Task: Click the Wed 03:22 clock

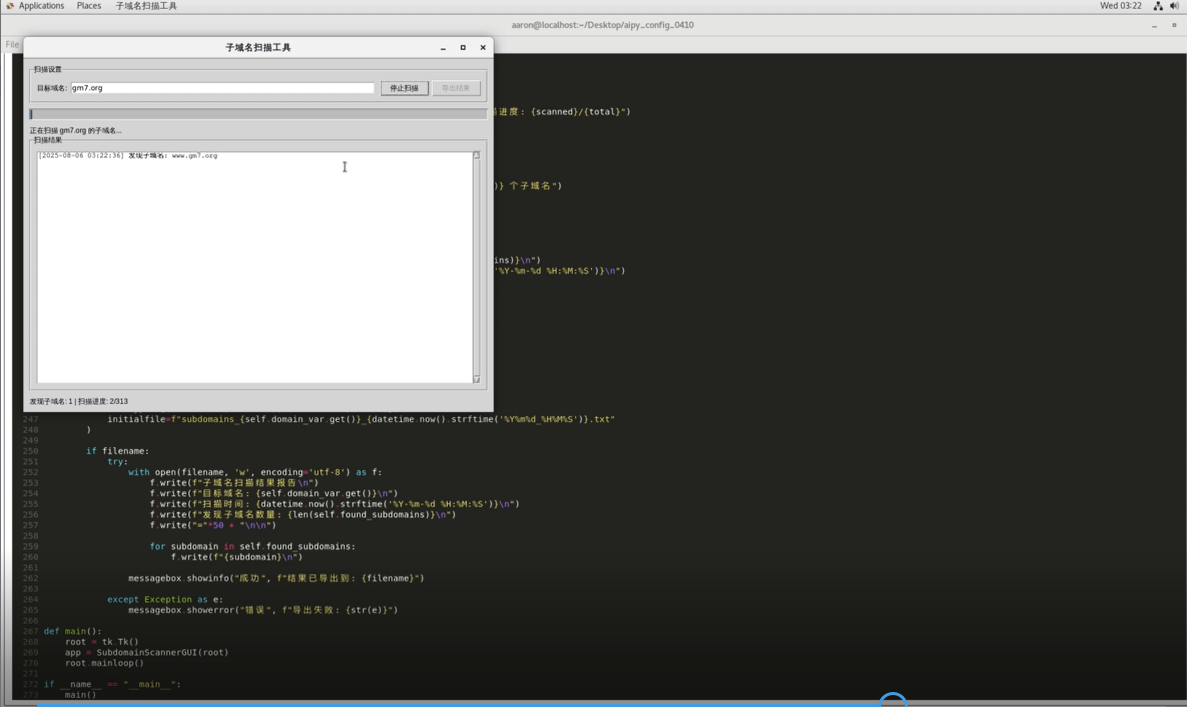Action: coord(1120,6)
